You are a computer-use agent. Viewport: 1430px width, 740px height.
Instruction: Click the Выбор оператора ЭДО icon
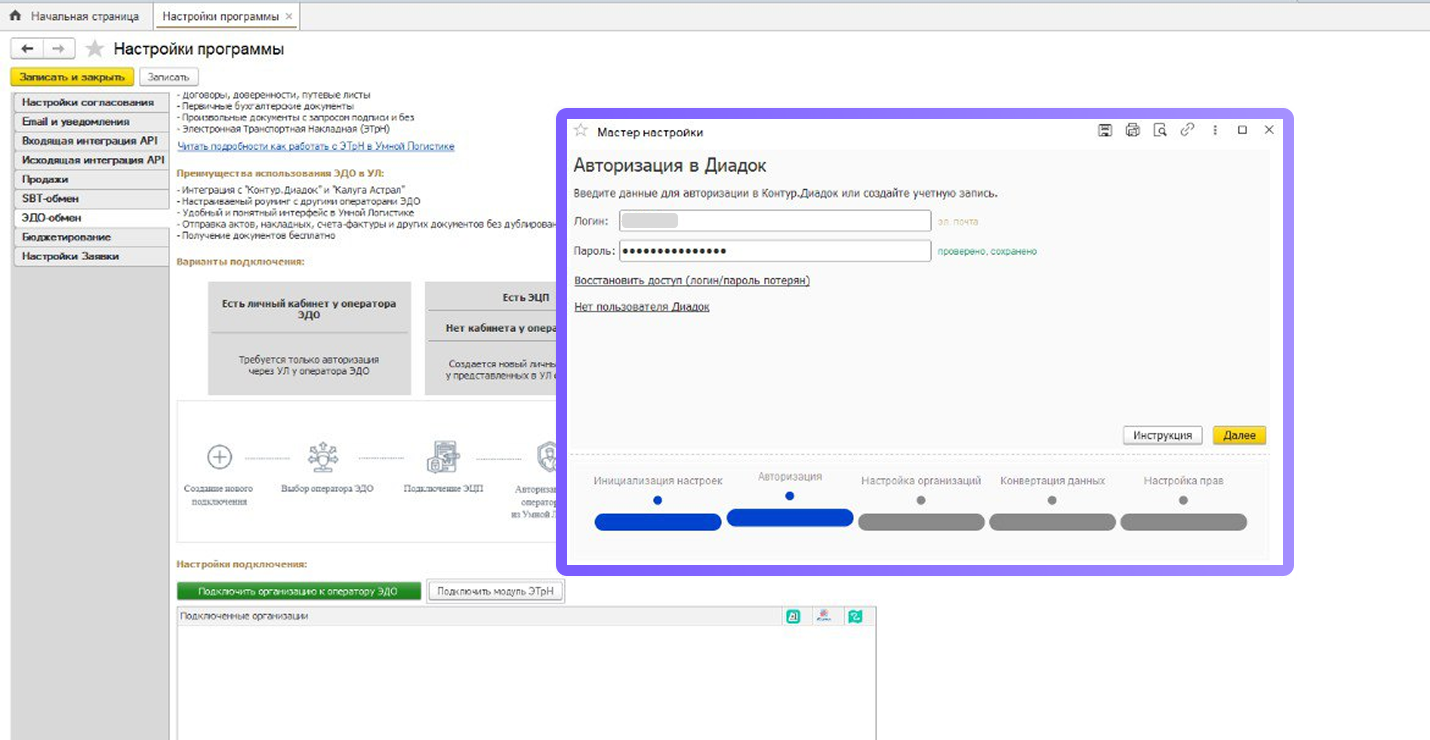(x=322, y=456)
